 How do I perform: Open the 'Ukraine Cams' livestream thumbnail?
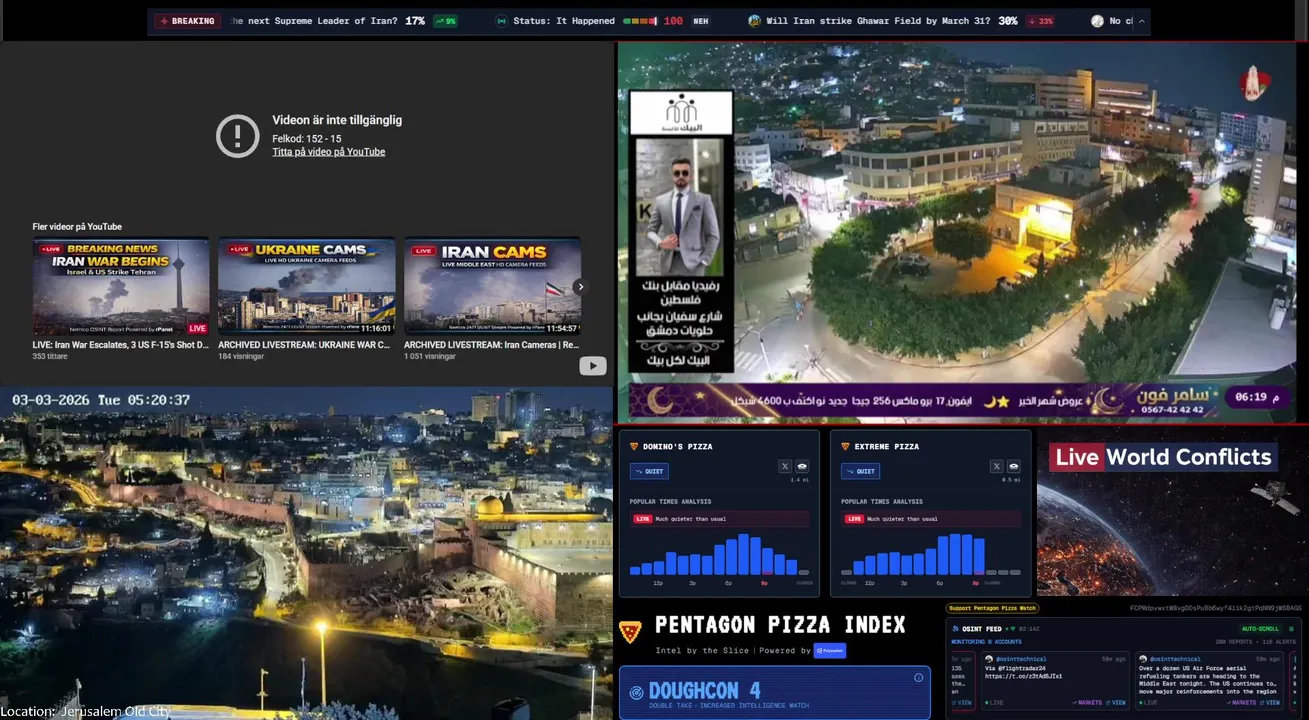pos(307,286)
